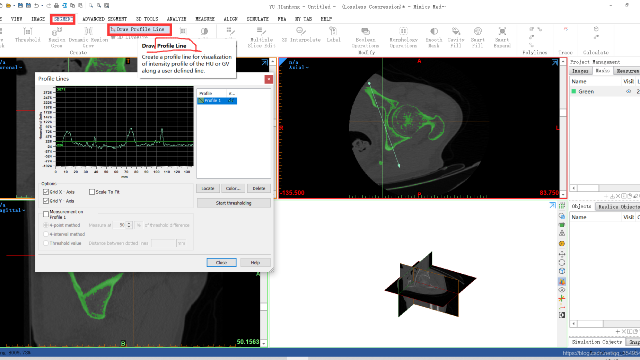
Task: Open the SIMULATE ribbon tab
Action: (x=258, y=19)
